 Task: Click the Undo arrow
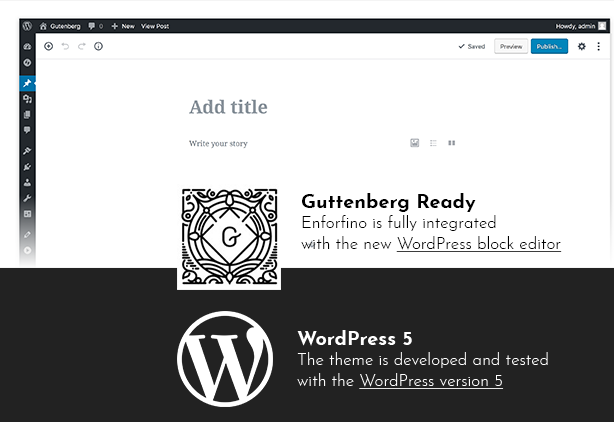click(65, 46)
